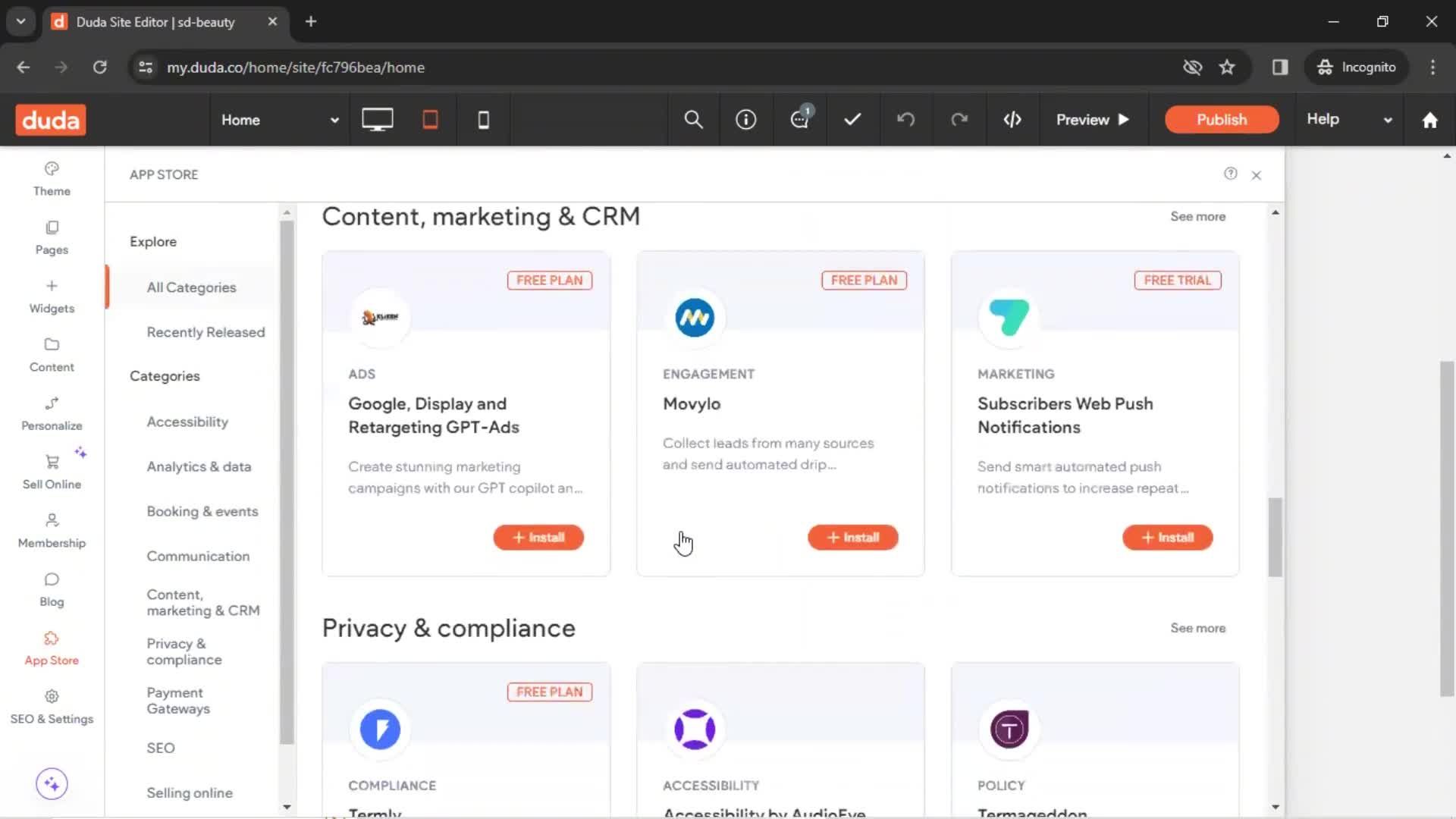Select Analytics & data category
1456x819 pixels.
199,466
